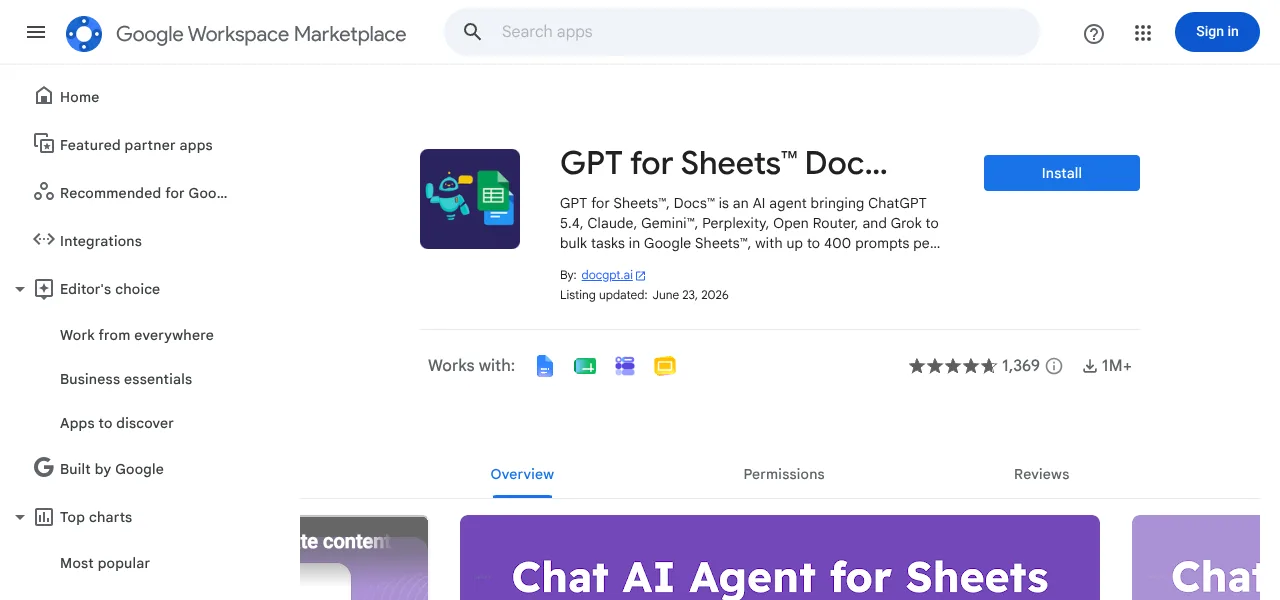Screen dimensions: 1280x600
Task: Open the partially visible right carousel image
Action: [1196, 557]
